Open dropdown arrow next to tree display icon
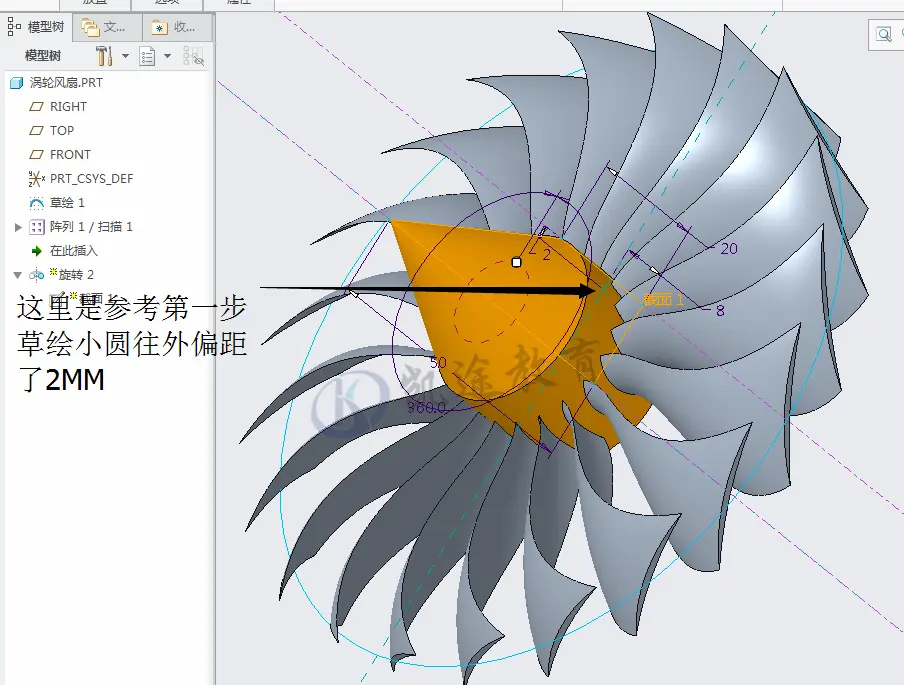The image size is (904, 685). (x=168, y=56)
